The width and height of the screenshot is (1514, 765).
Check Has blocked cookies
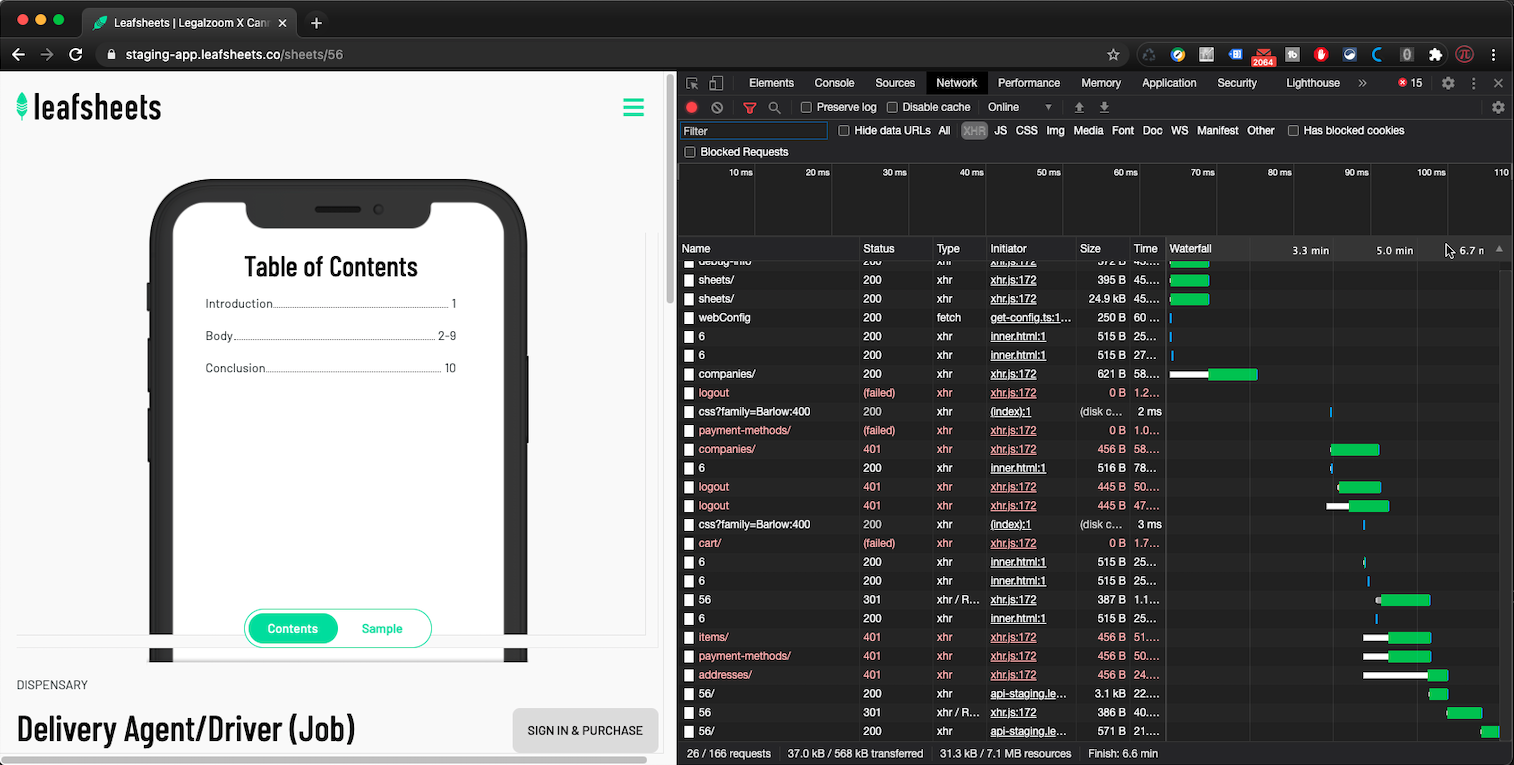coord(1293,131)
